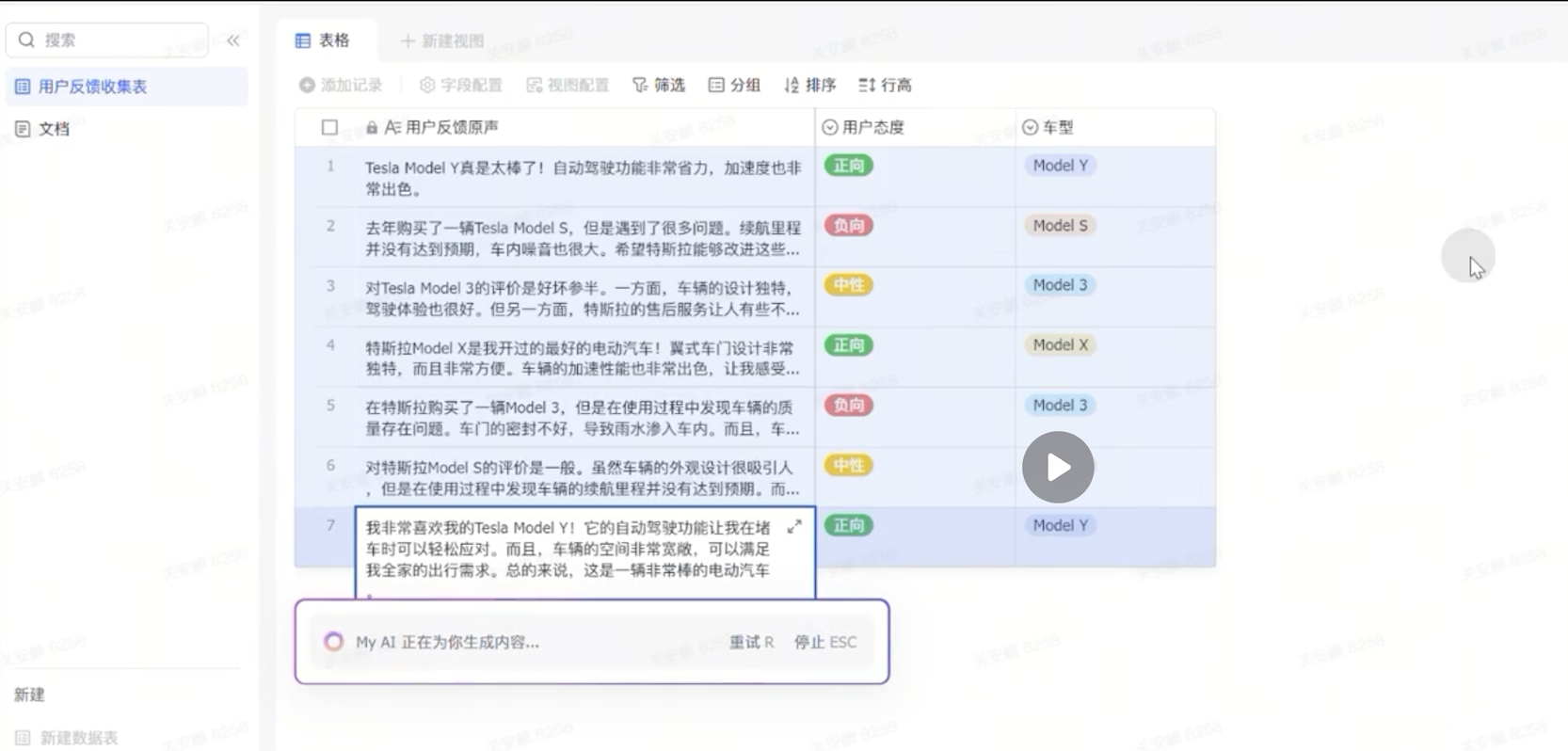
Task: Click the 文档 document icon
Action: coord(23,129)
